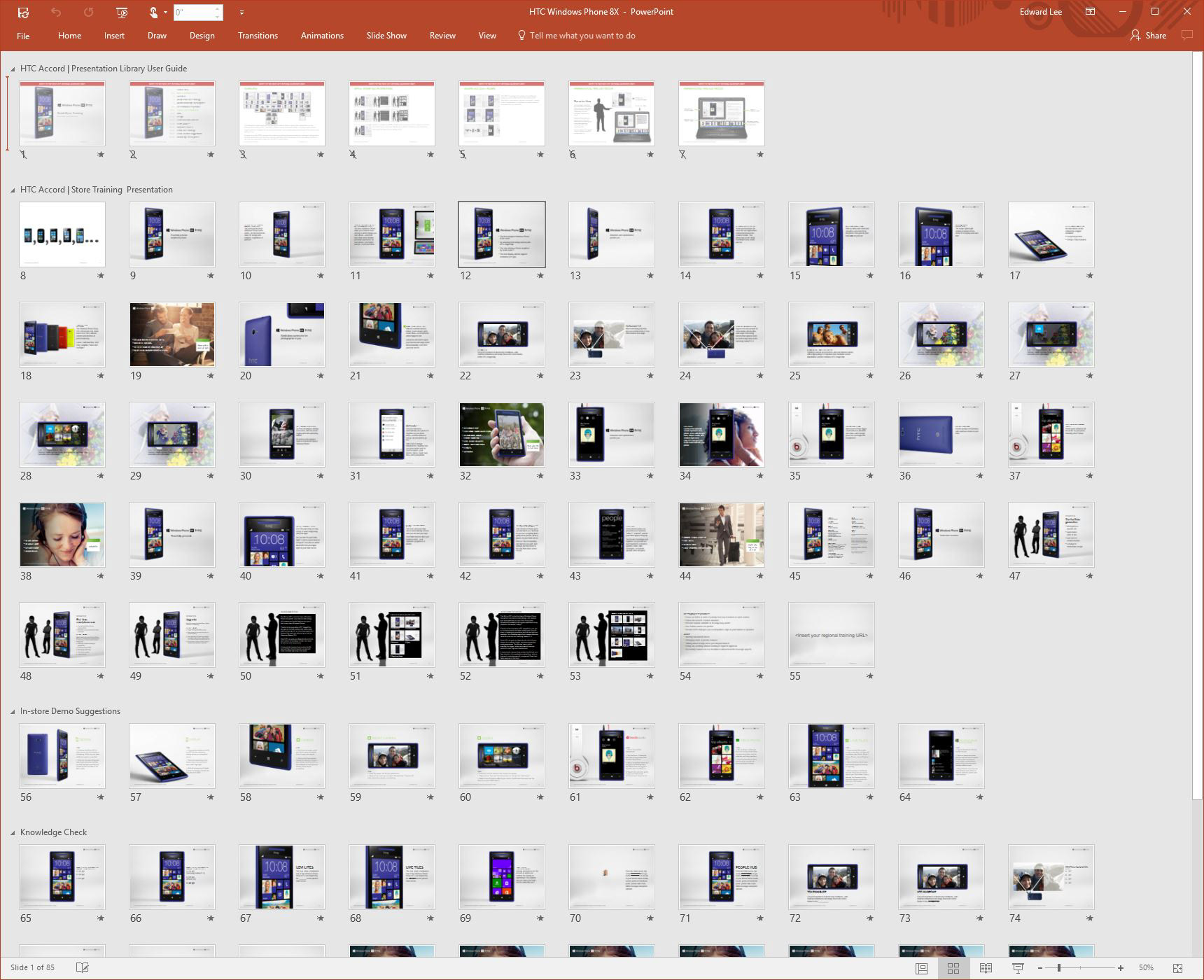The image size is (1204, 980).
Task: Switch to Reading View icon
Action: (x=986, y=968)
